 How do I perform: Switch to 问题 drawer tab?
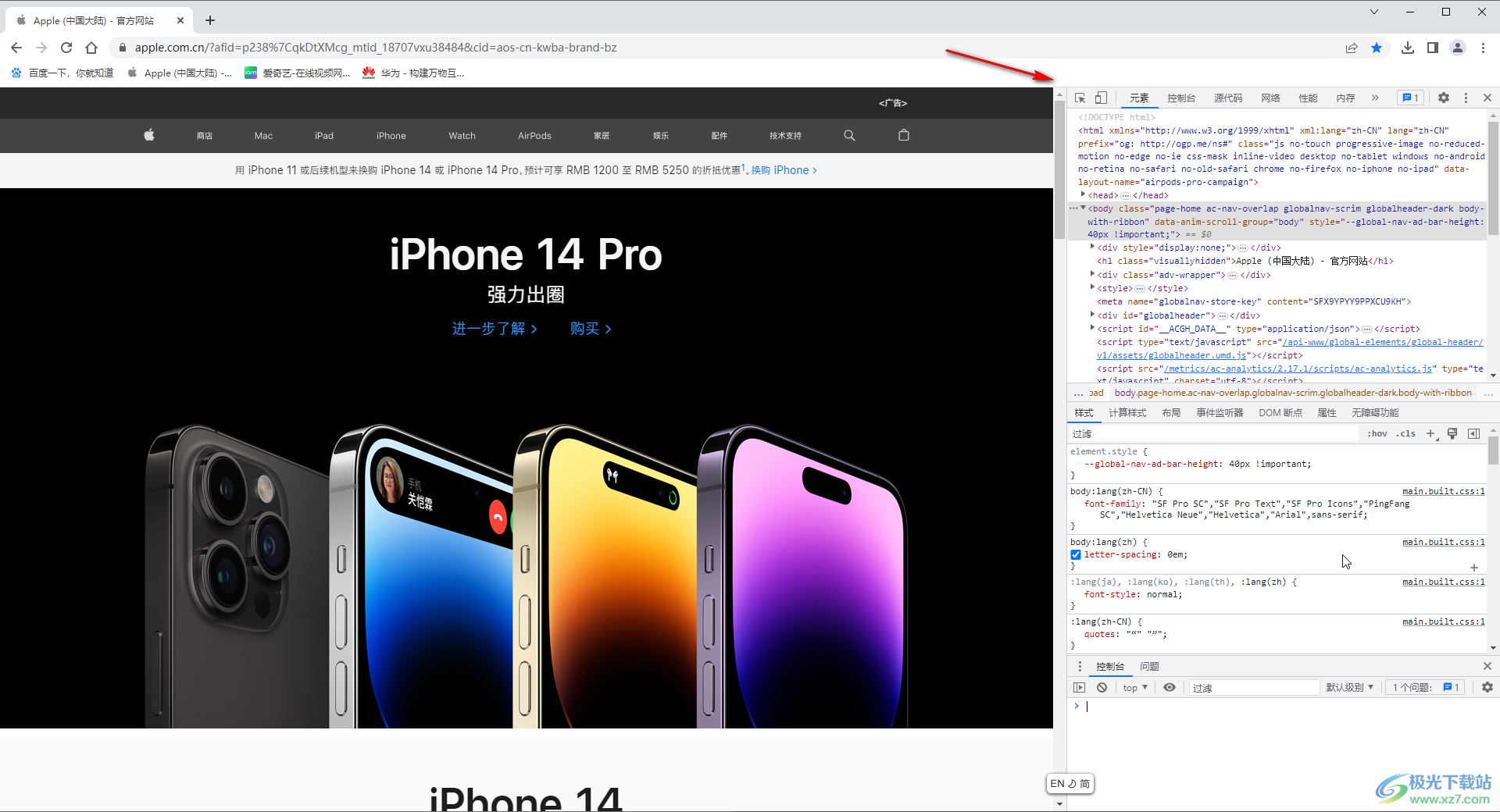click(x=1149, y=666)
